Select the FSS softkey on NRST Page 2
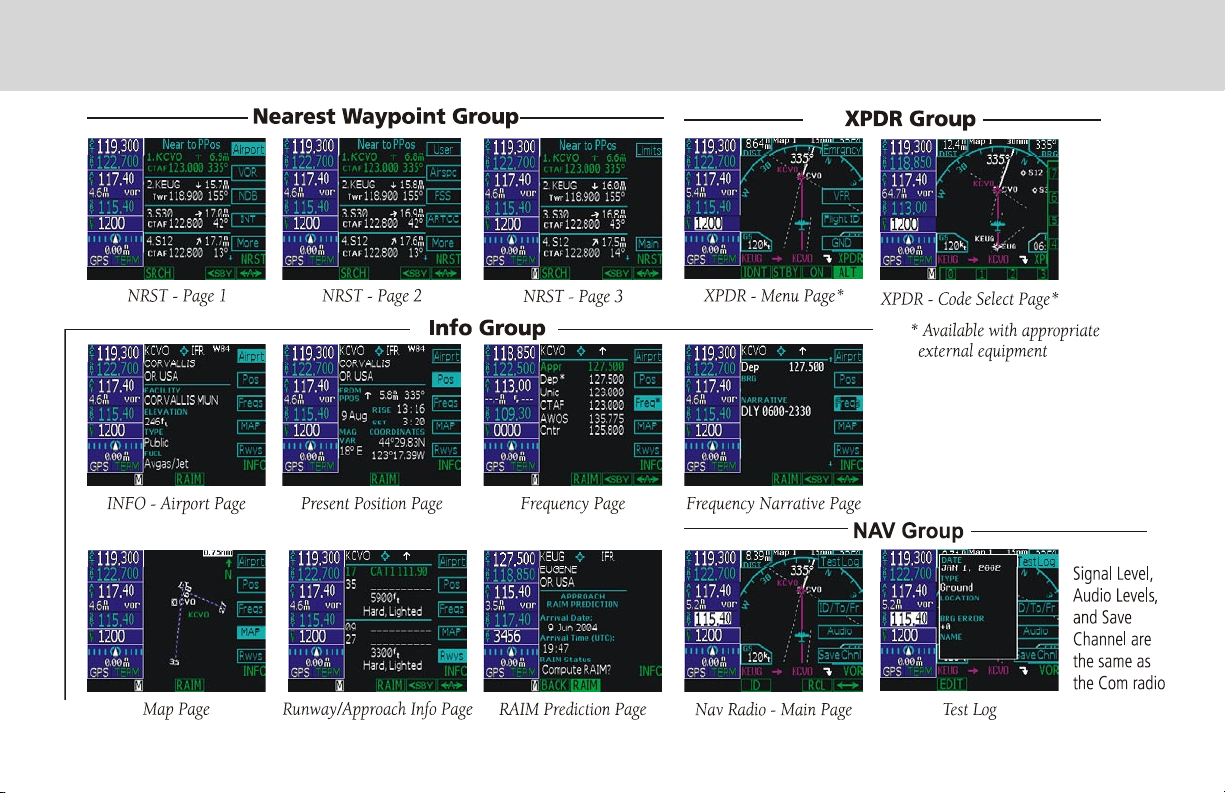The image size is (1225, 793). point(443,196)
